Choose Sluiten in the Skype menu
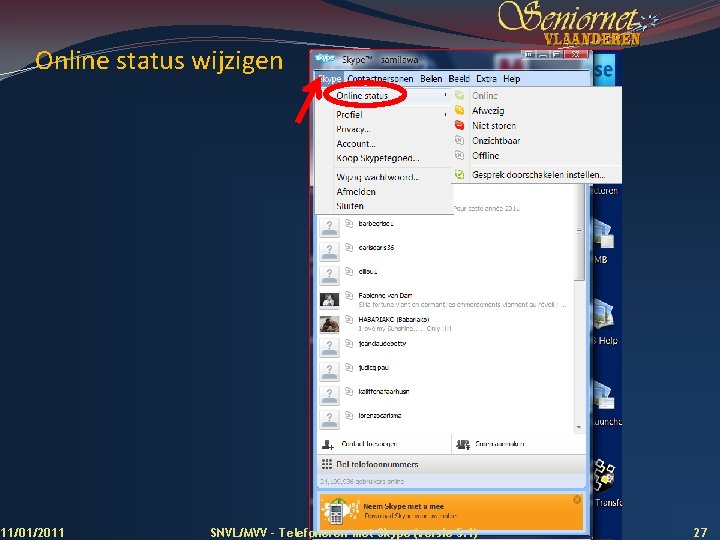The width and height of the screenshot is (720, 540). (350, 206)
